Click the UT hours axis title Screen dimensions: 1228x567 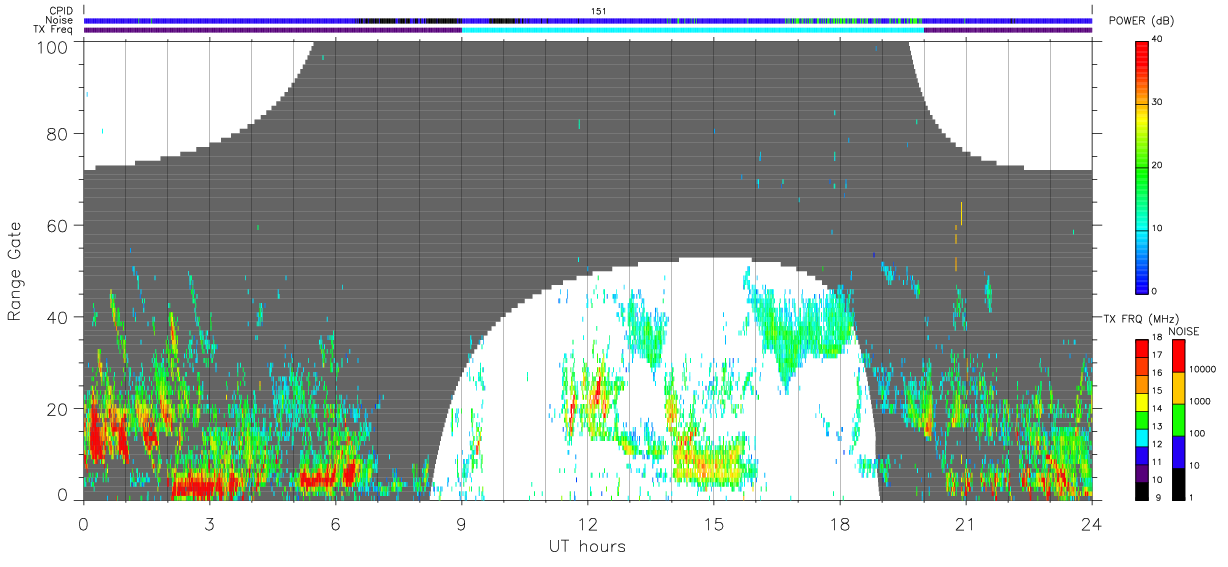pos(587,546)
